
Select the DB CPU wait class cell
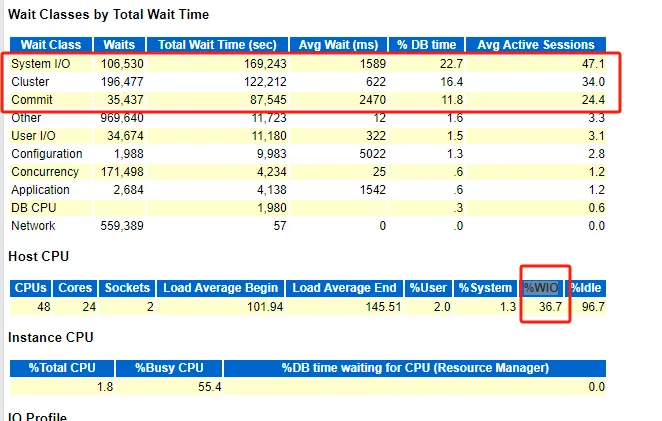[34, 208]
